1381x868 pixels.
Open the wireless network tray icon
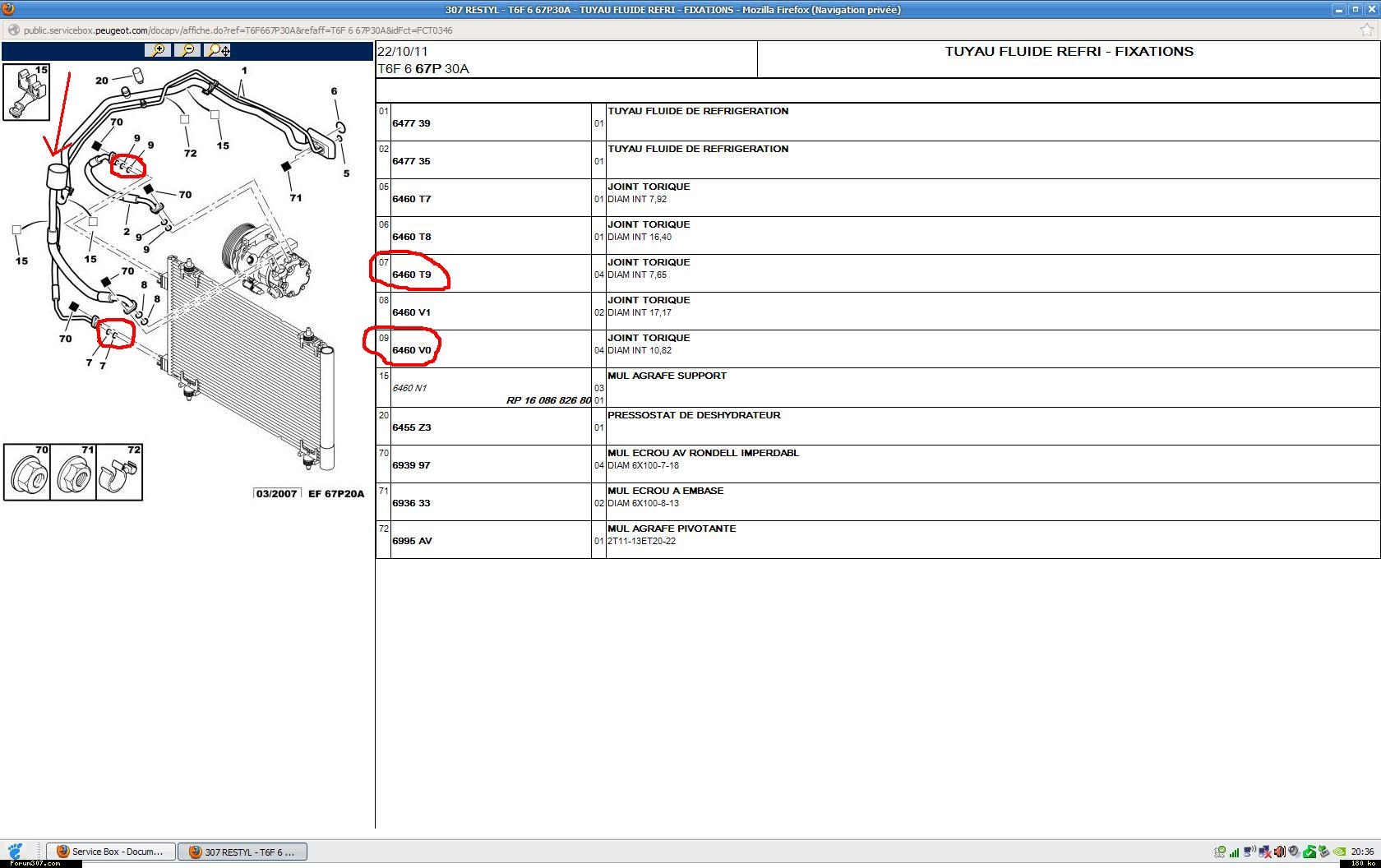1249,852
